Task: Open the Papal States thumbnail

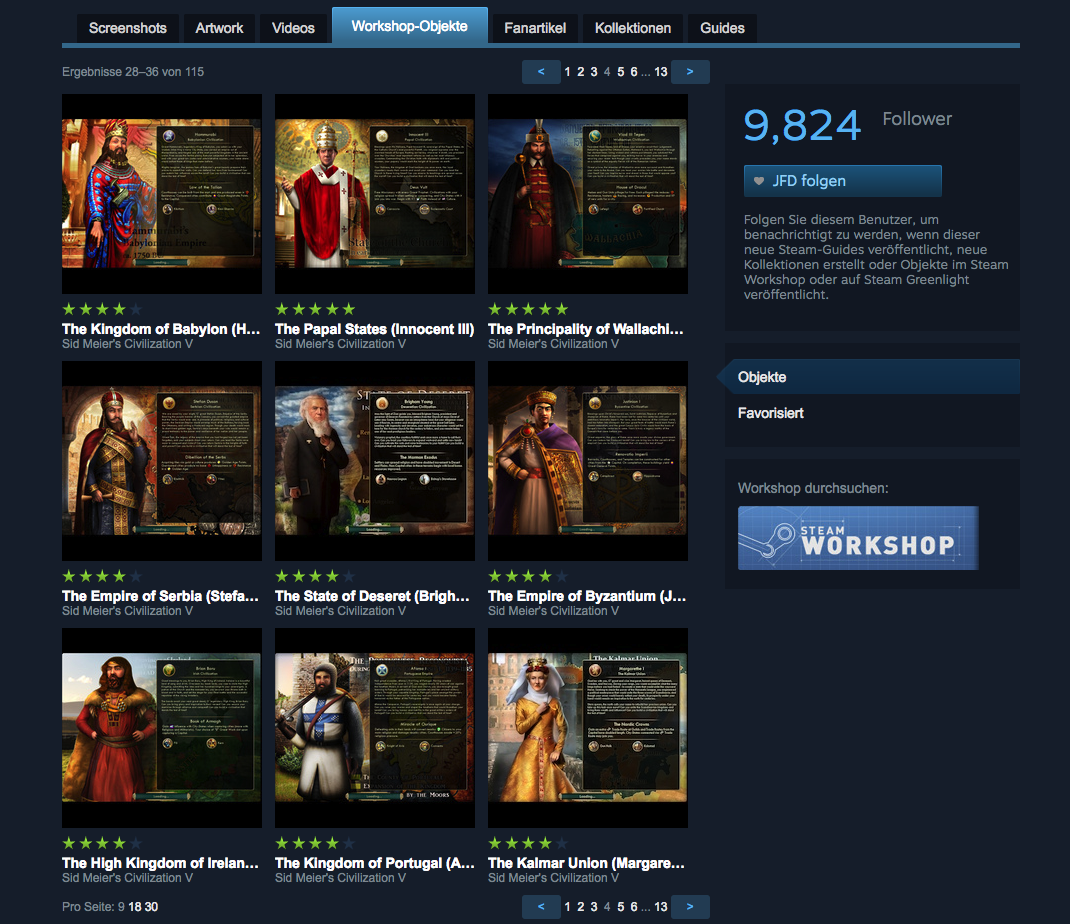Action: [x=375, y=194]
